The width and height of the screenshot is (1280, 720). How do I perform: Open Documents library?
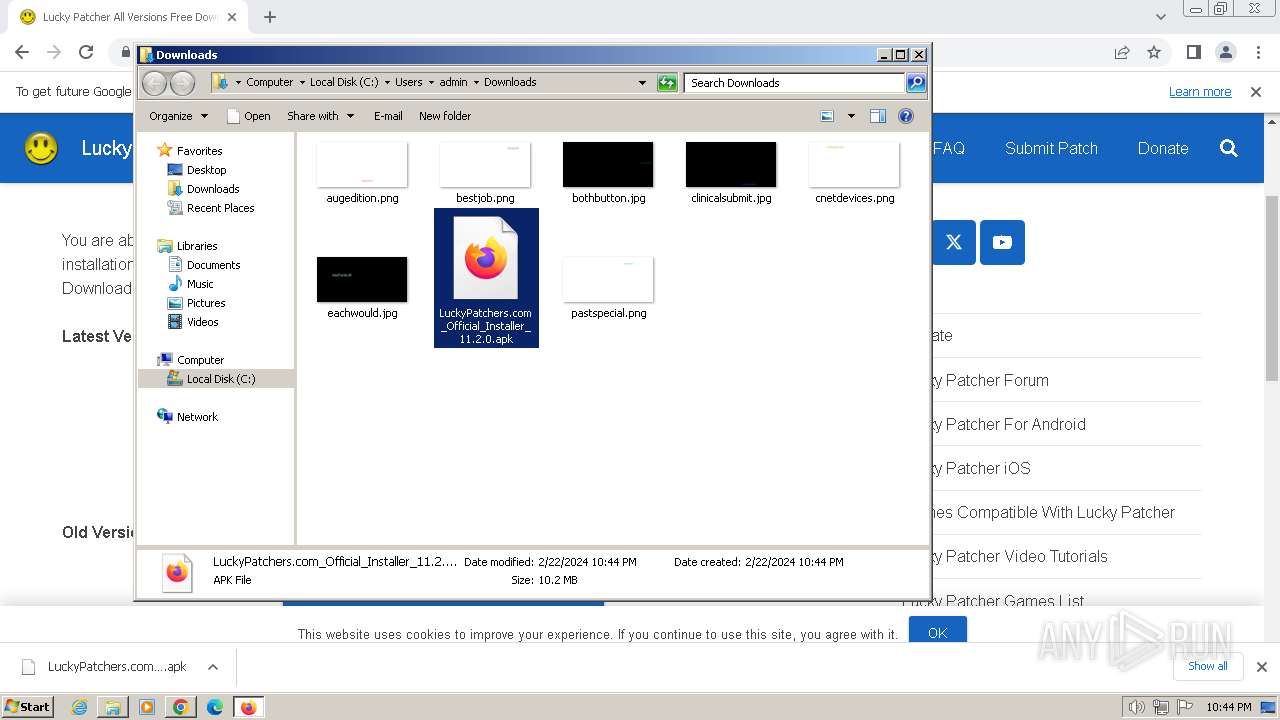point(213,265)
